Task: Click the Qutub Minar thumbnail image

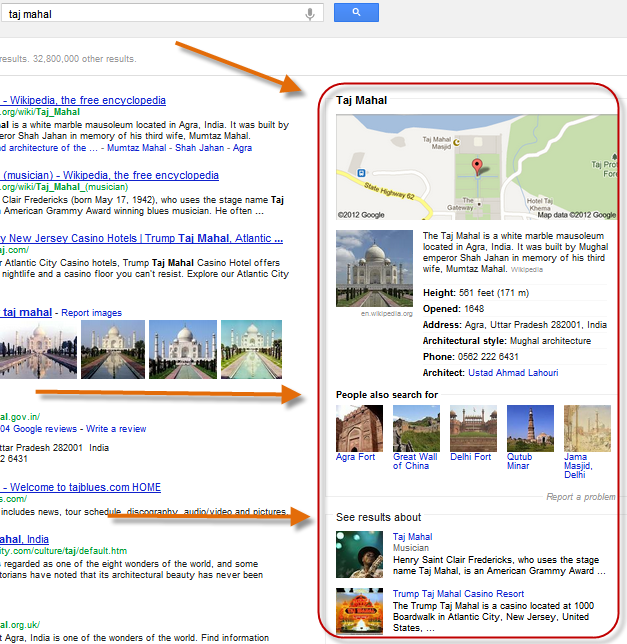Action: 530,428
